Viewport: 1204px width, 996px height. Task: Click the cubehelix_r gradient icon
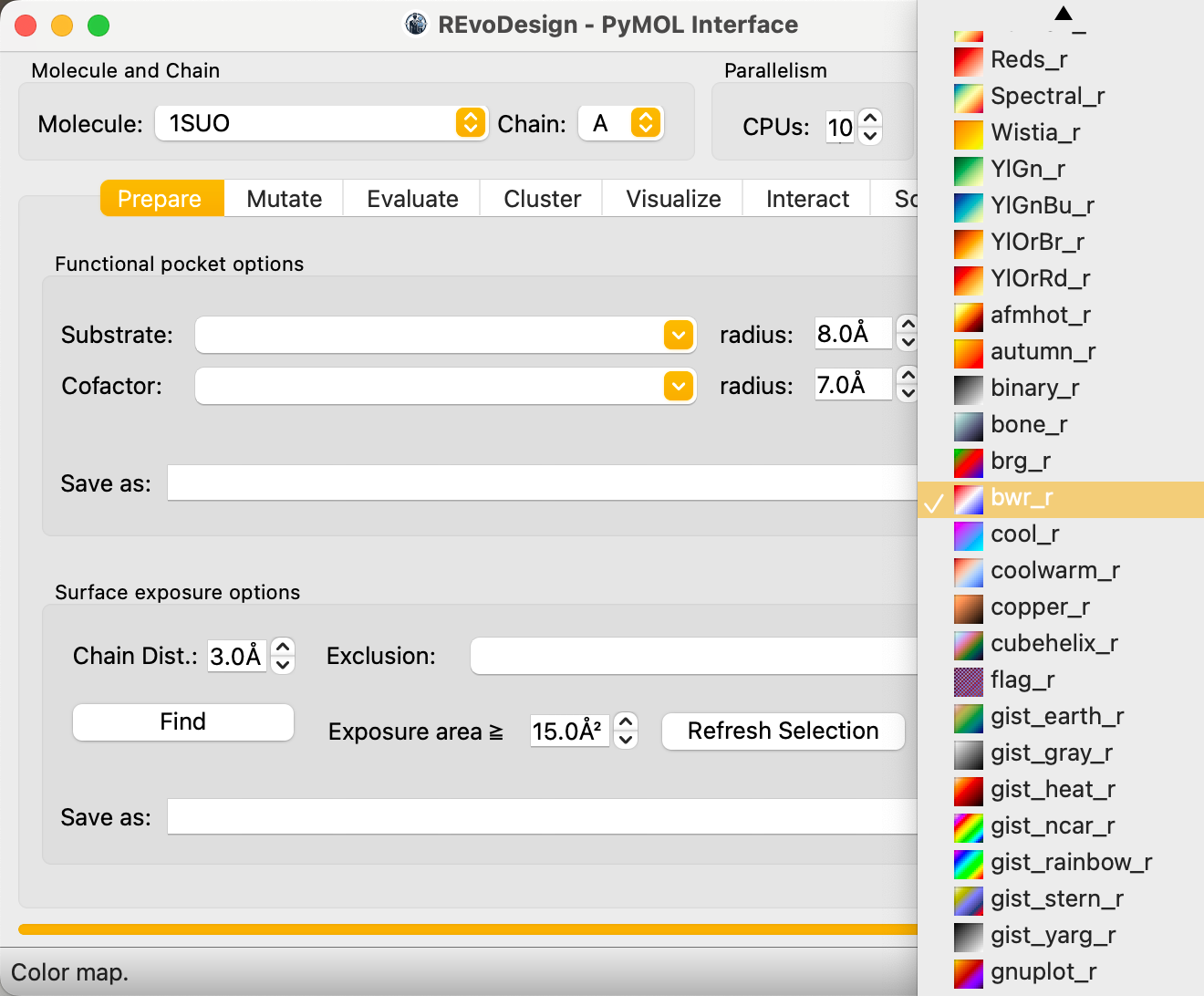click(x=969, y=645)
